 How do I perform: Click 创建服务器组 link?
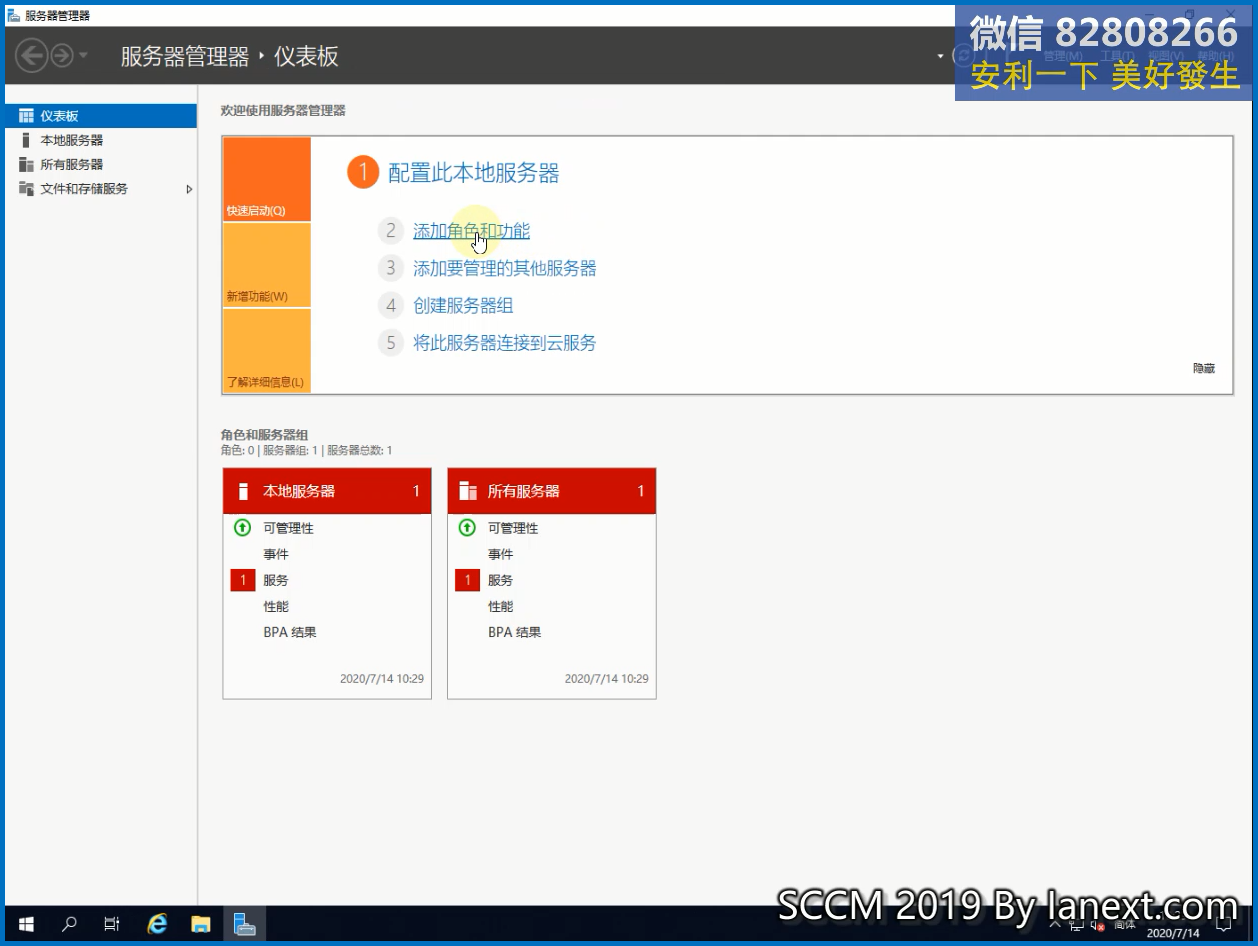pos(463,305)
